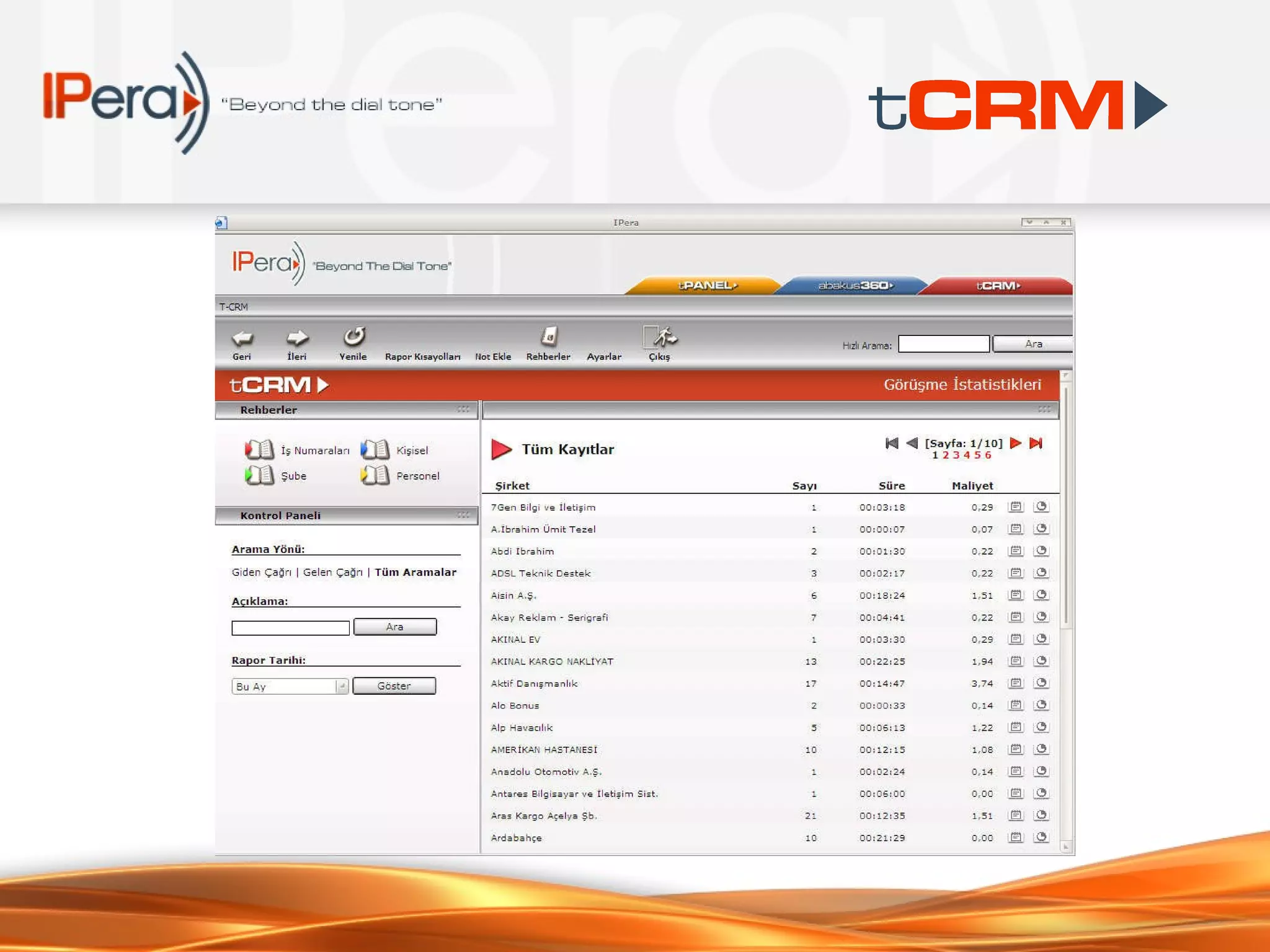Open the detail list icon for Aisin A.Ş.
Viewport: 1270px width, 952px height.
[1015, 595]
